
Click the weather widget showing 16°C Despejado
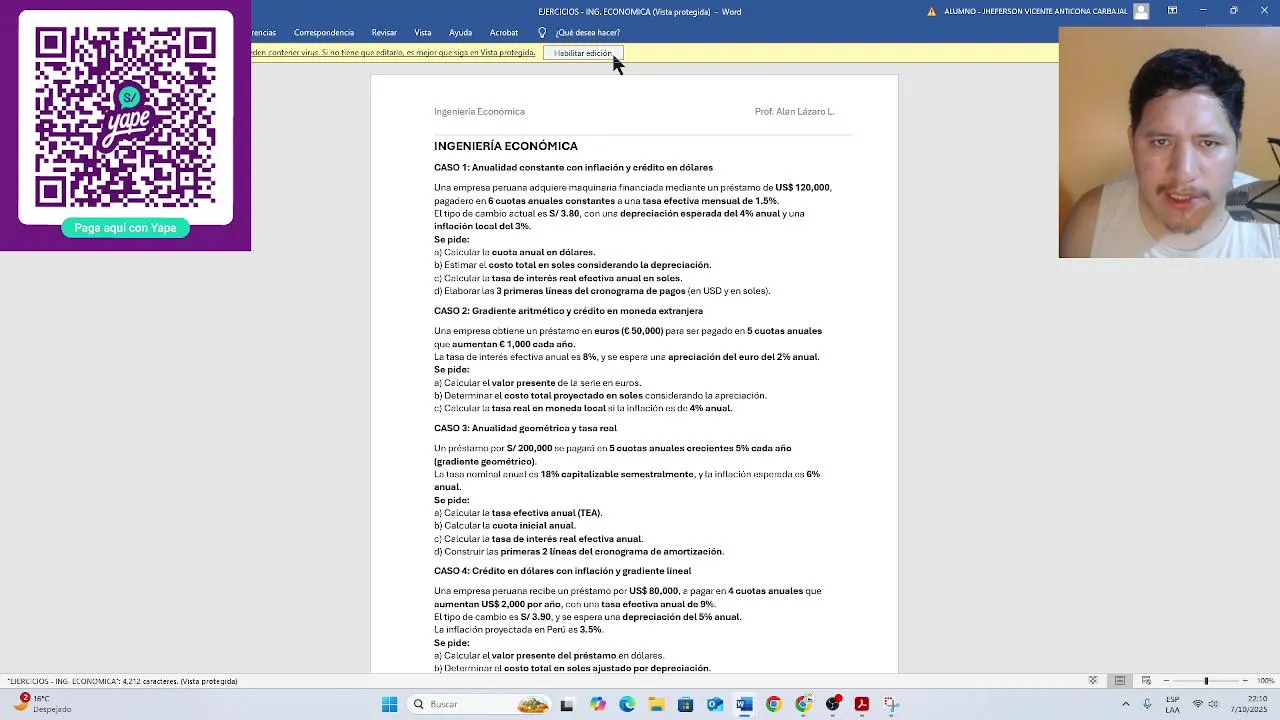tap(42, 704)
